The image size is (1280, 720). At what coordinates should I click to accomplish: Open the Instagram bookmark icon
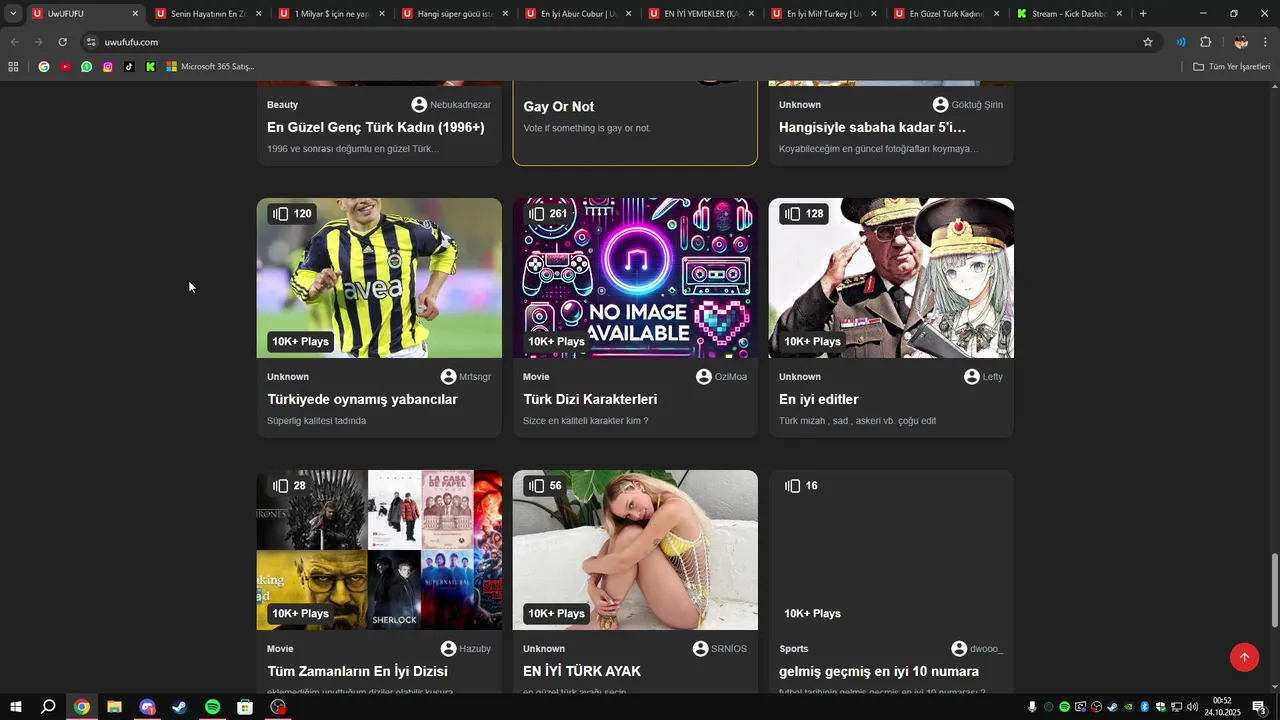point(108,67)
